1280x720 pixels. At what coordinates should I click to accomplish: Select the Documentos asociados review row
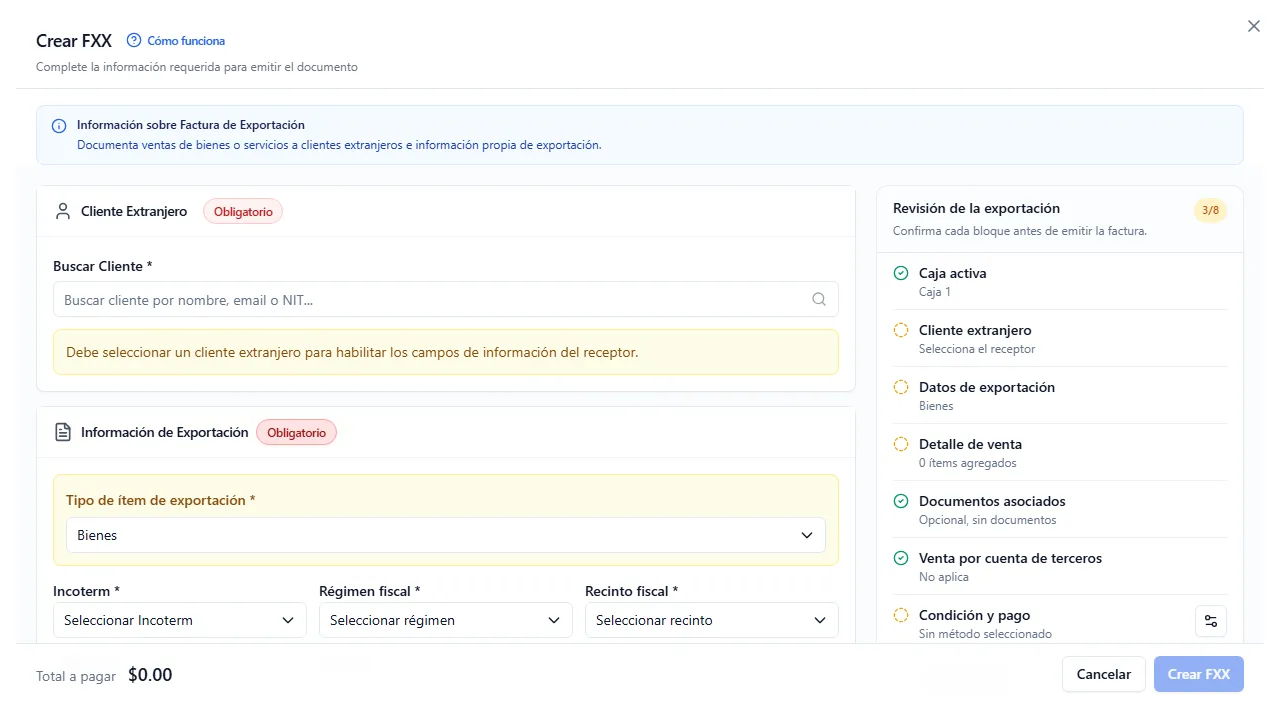coord(1060,510)
